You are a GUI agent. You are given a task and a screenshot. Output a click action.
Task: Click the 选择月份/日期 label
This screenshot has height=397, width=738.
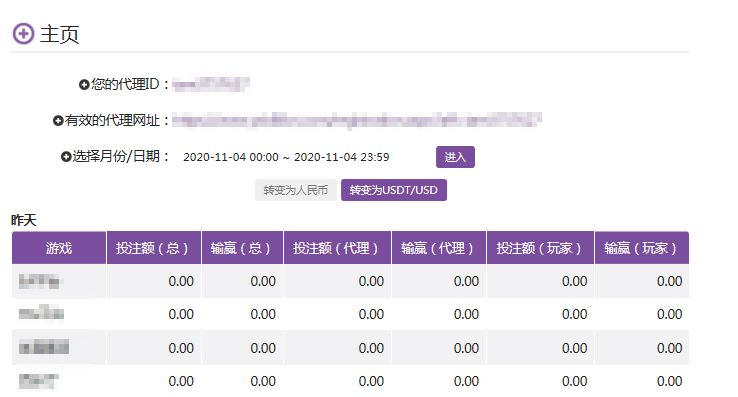pyautogui.click(x=116, y=156)
